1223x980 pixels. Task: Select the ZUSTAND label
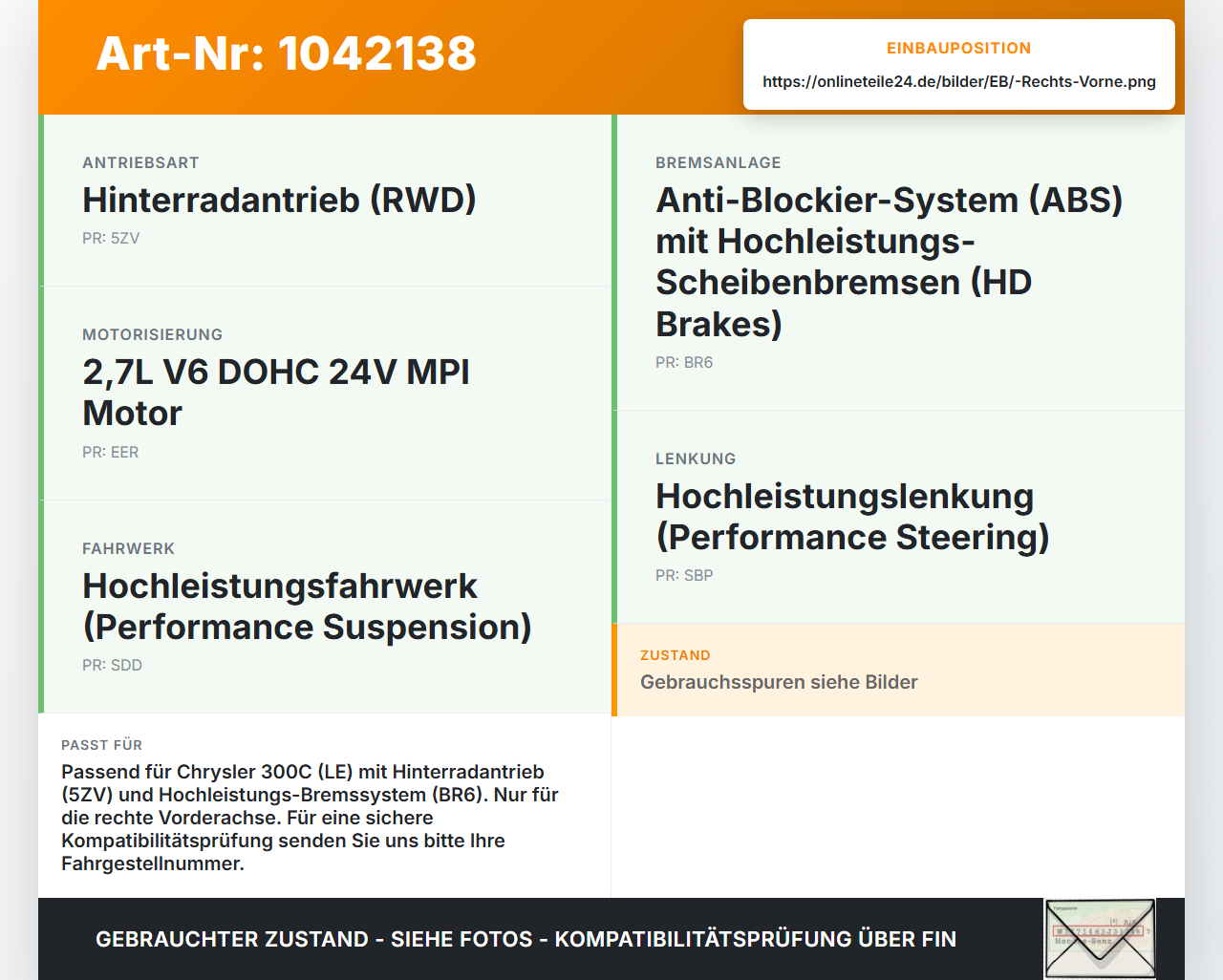(x=676, y=655)
